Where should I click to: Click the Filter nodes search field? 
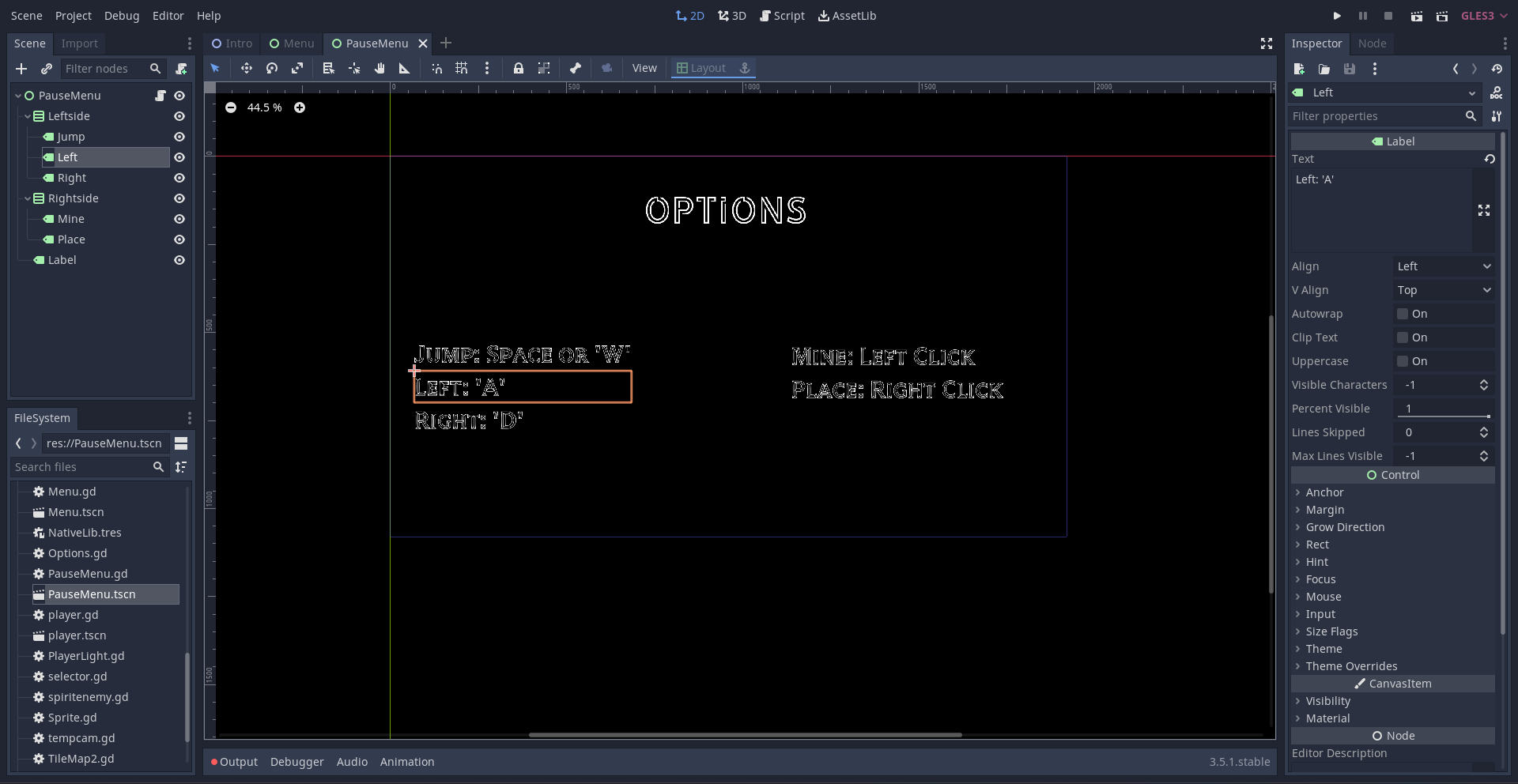pyautogui.click(x=105, y=69)
